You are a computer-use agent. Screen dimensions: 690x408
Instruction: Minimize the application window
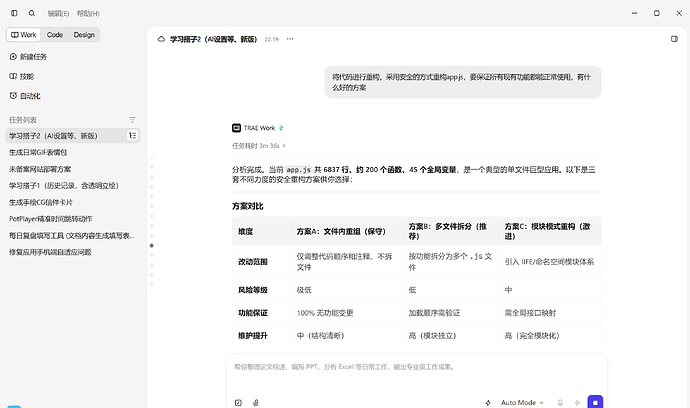[x=634, y=13]
